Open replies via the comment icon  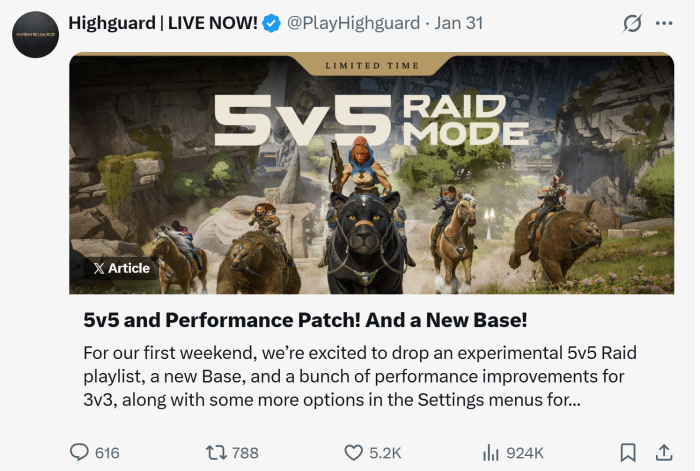coord(79,452)
